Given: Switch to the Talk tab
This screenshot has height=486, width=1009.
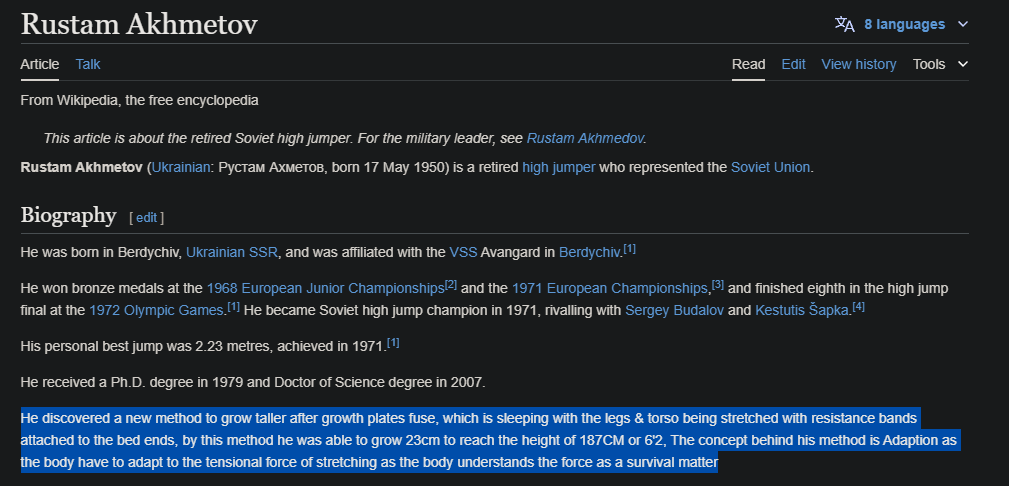Looking at the screenshot, I should (88, 64).
